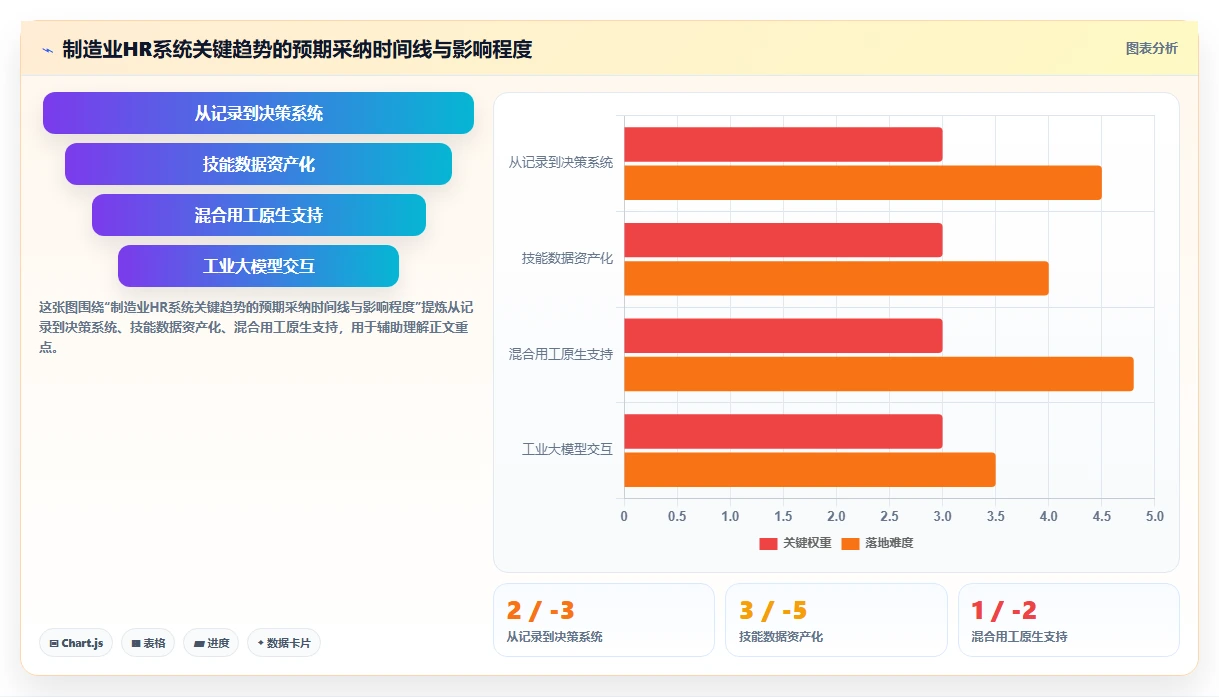This screenshot has width=1219, height=697.
Task: Select the 混合用工原生支持 funnel bar
Action: [x=258, y=215]
